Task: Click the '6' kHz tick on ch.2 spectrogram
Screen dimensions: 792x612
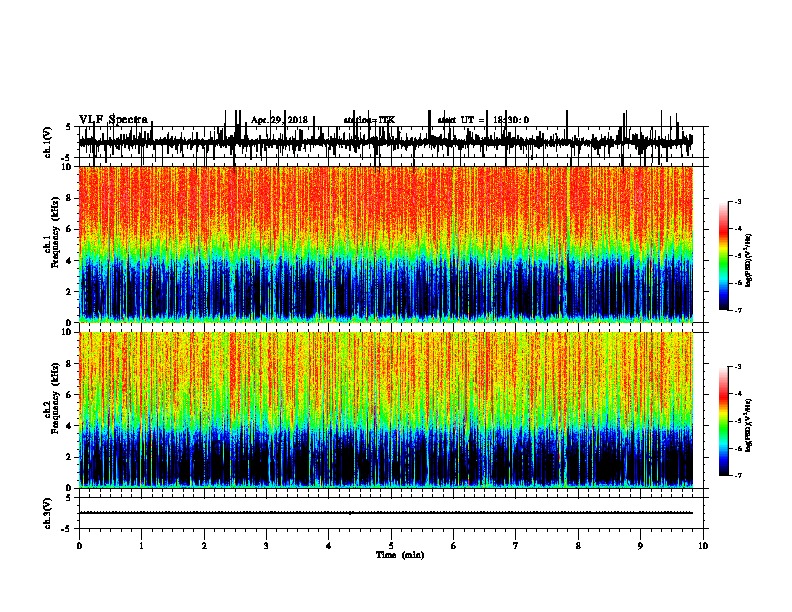Action: (x=70, y=394)
